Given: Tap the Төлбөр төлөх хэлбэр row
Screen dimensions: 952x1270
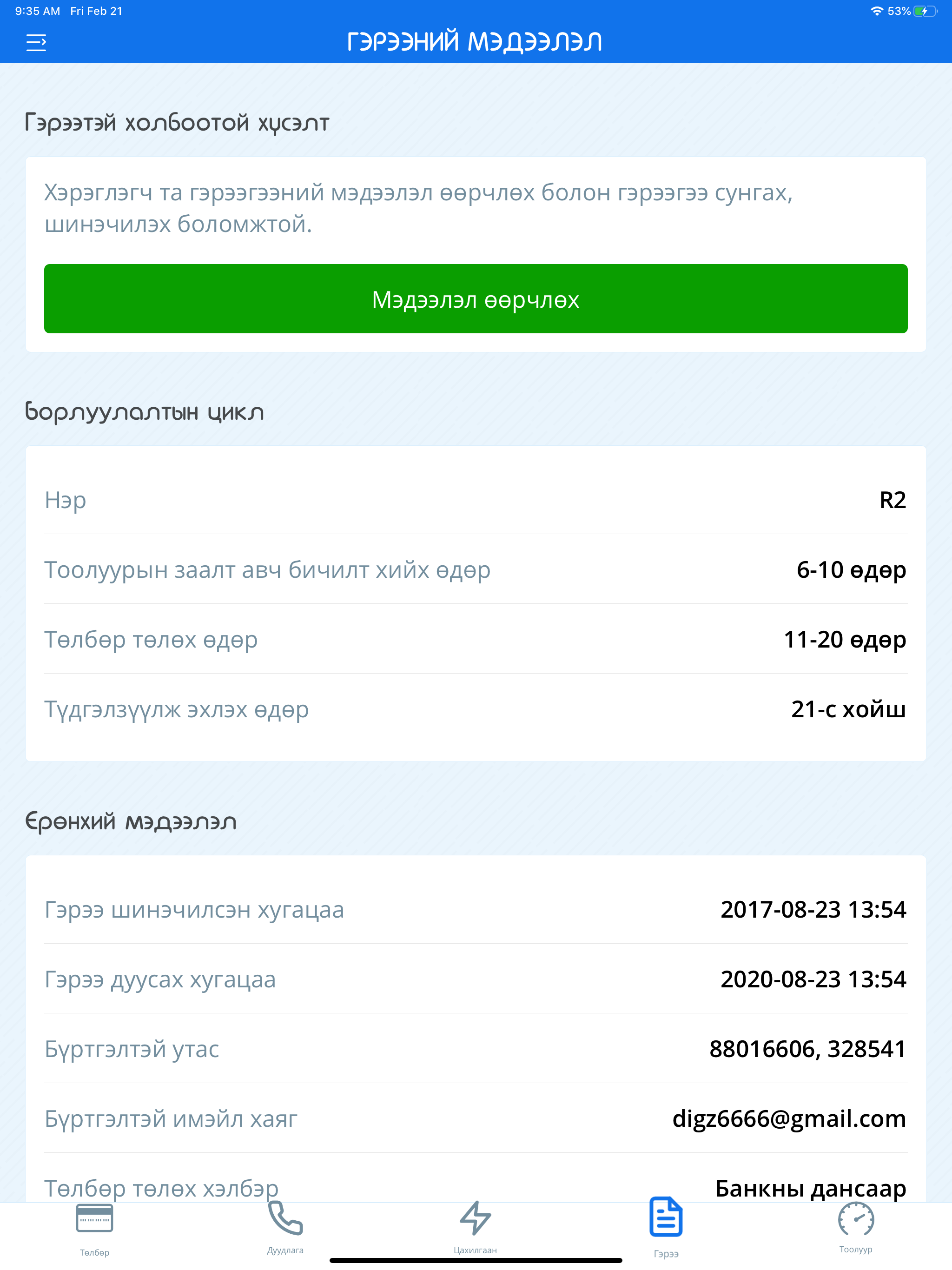Looking at the screenshot, I should (x=476, y=1189).
